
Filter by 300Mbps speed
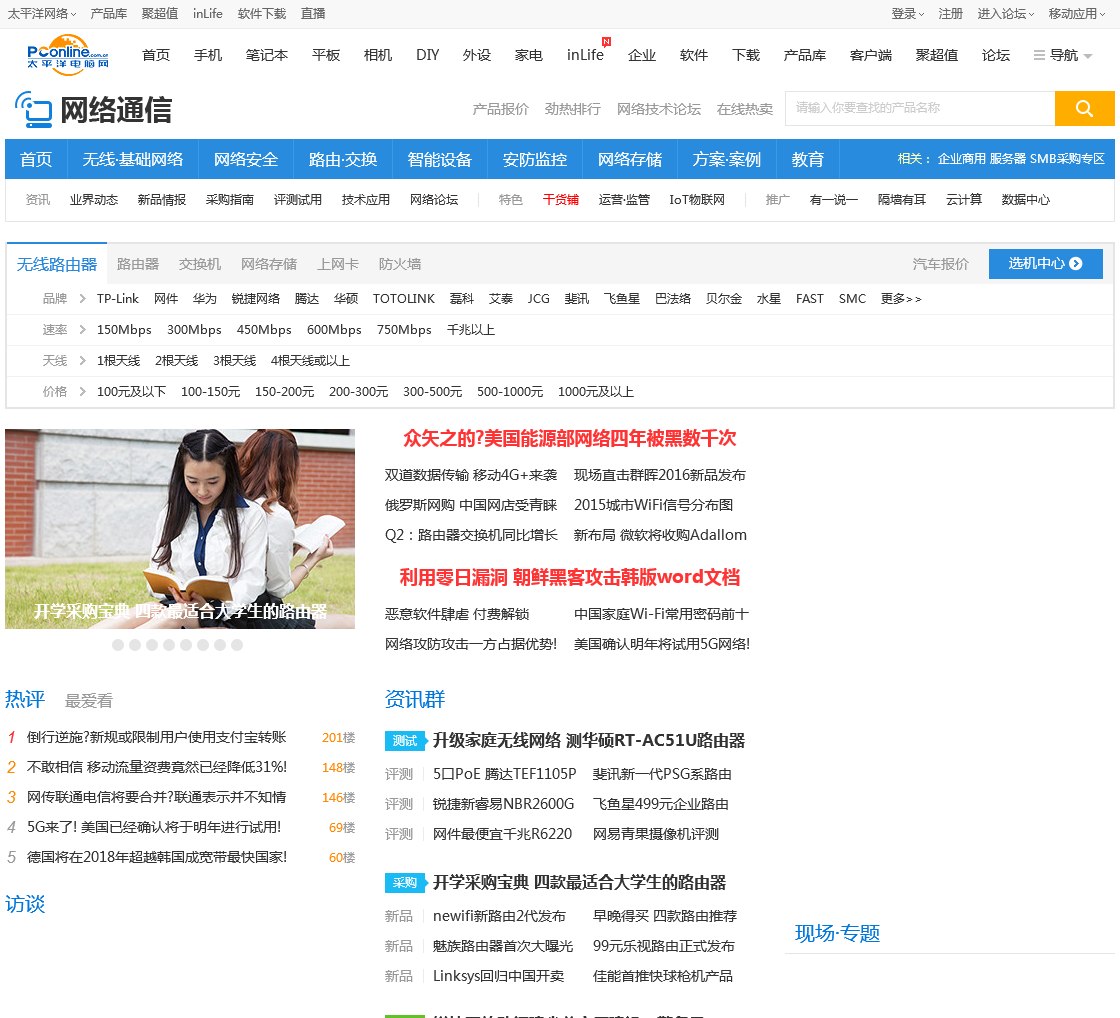tap(194, 329)
